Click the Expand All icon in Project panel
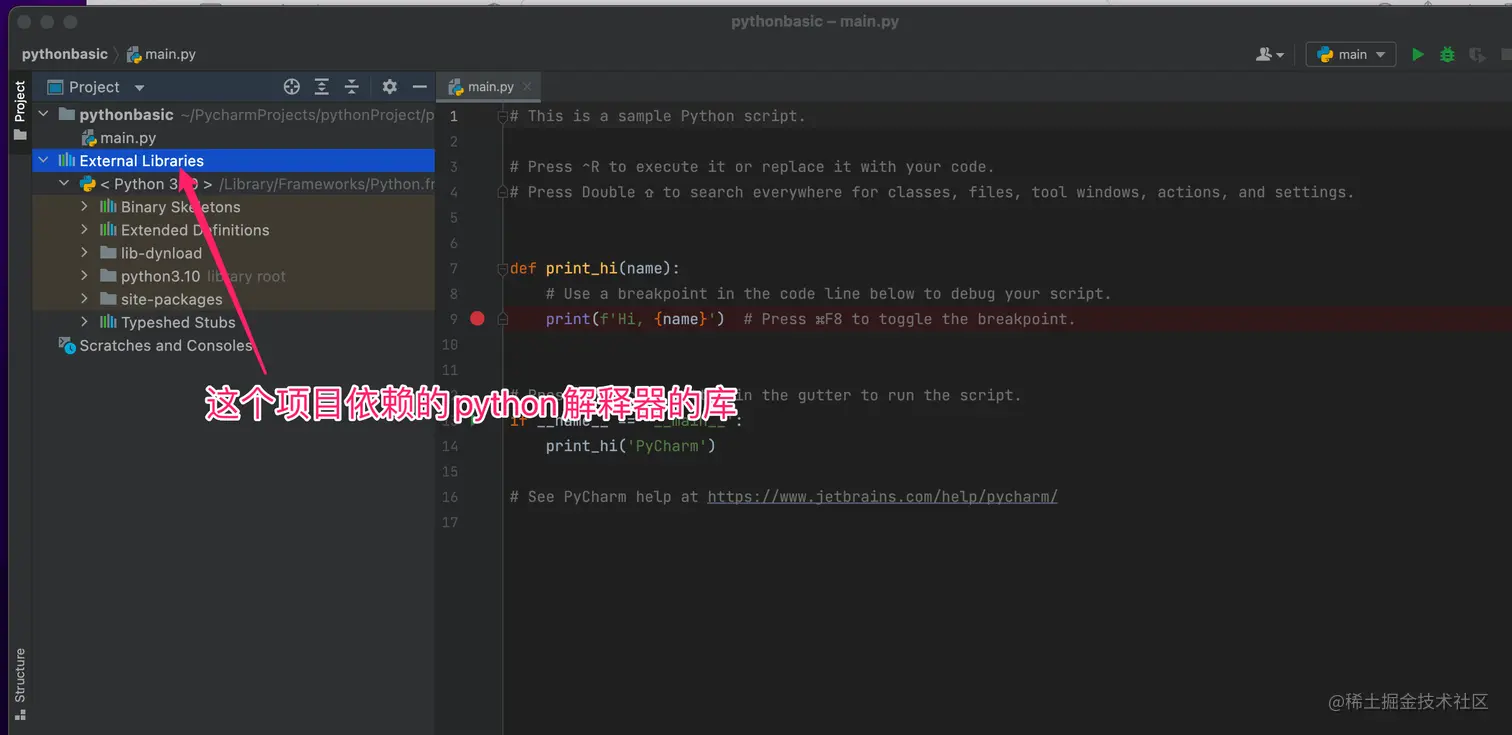Screen dimensions: 1512x735 click(x=322, y=87)
